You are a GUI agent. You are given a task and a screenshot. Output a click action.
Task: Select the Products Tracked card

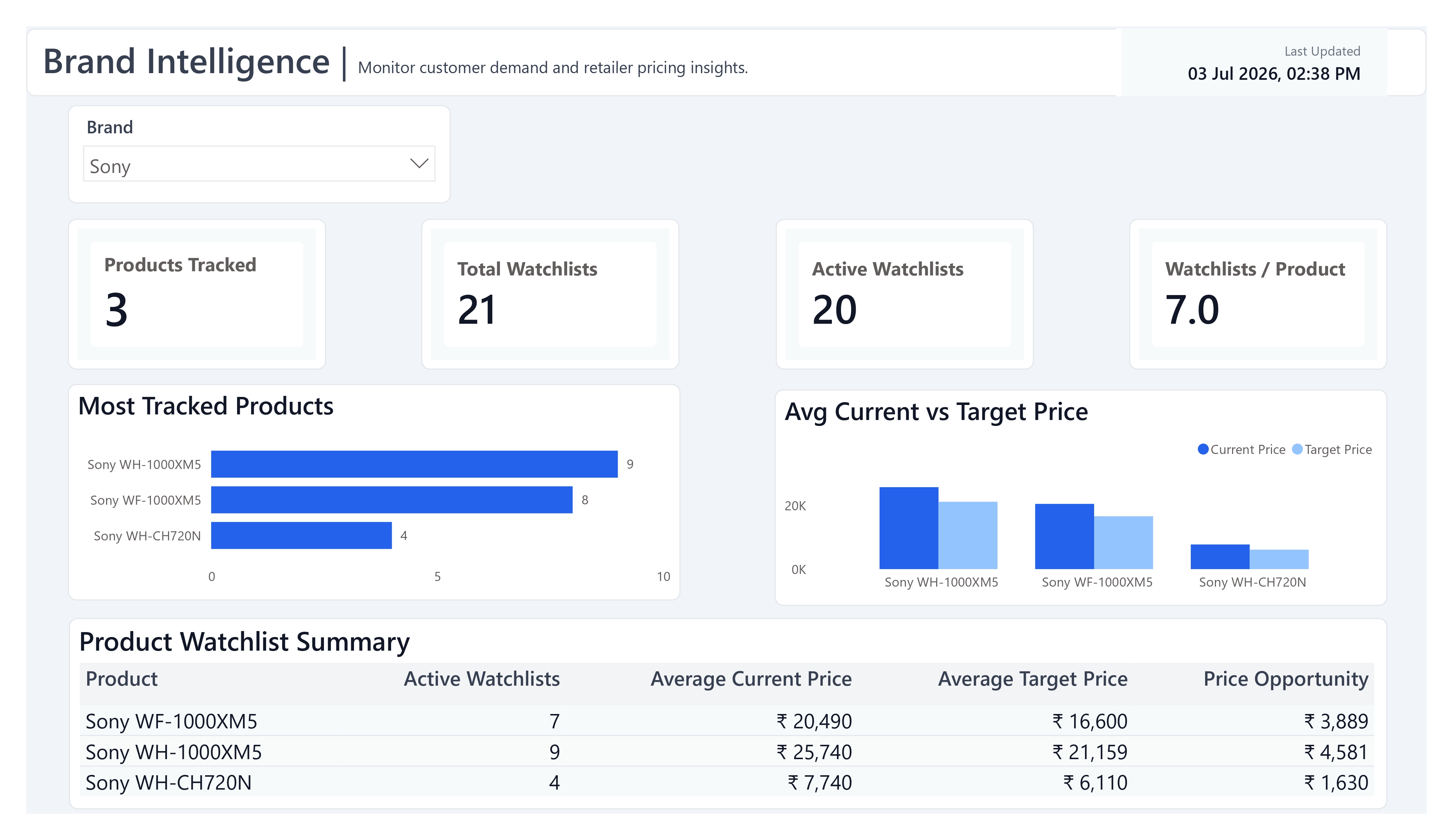197,294
